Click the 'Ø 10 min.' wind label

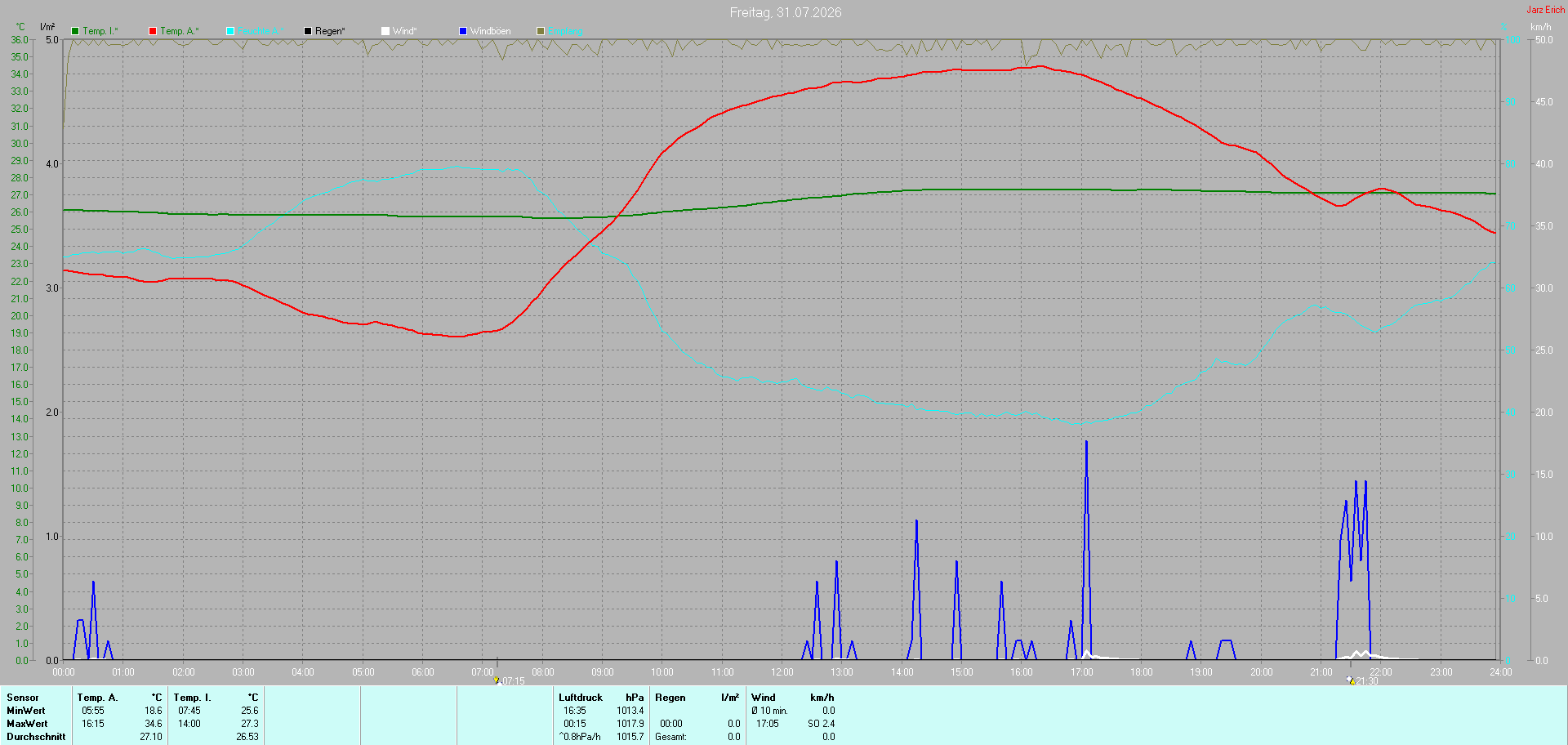tap(770, 711)
